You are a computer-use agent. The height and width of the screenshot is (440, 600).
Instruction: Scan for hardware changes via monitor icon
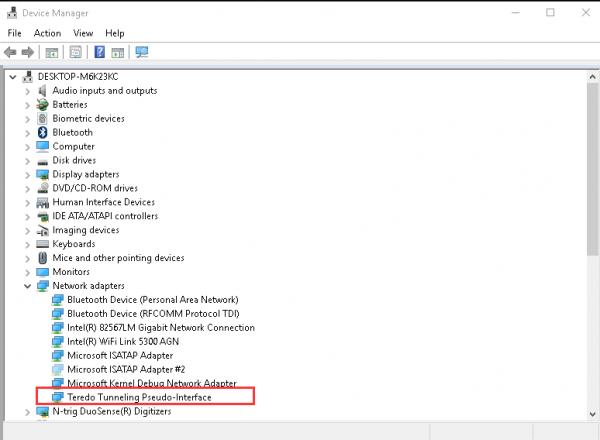142,52
